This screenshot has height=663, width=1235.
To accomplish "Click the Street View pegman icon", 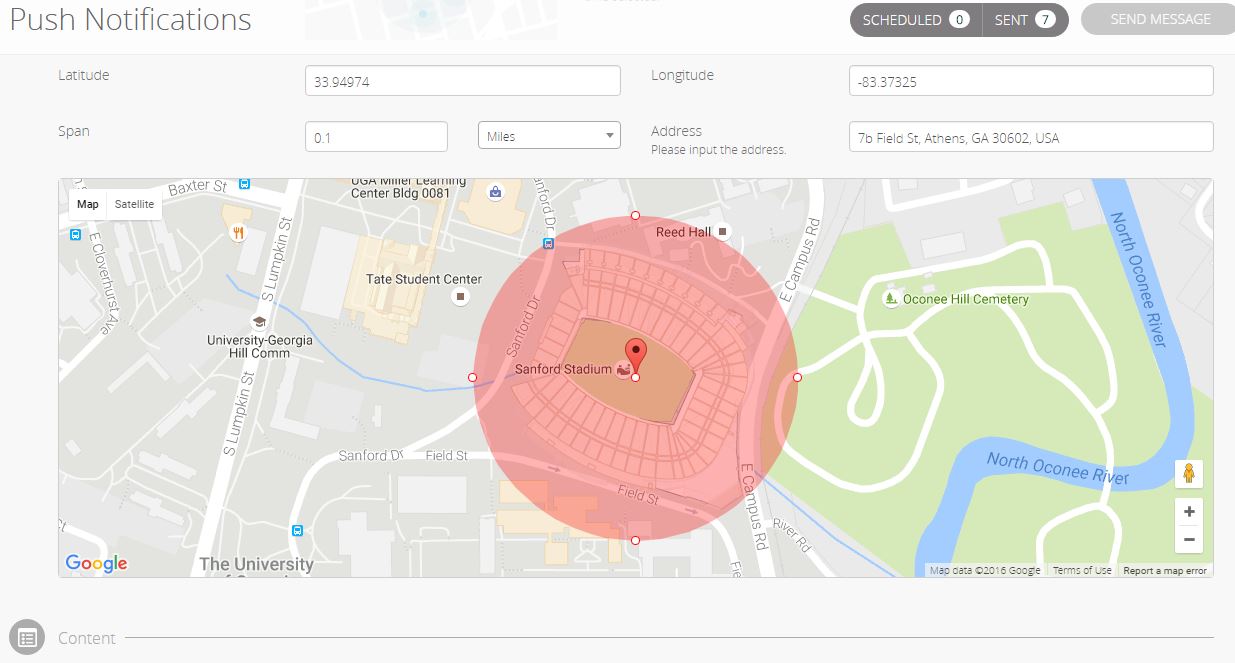I will click(1189, 473).
